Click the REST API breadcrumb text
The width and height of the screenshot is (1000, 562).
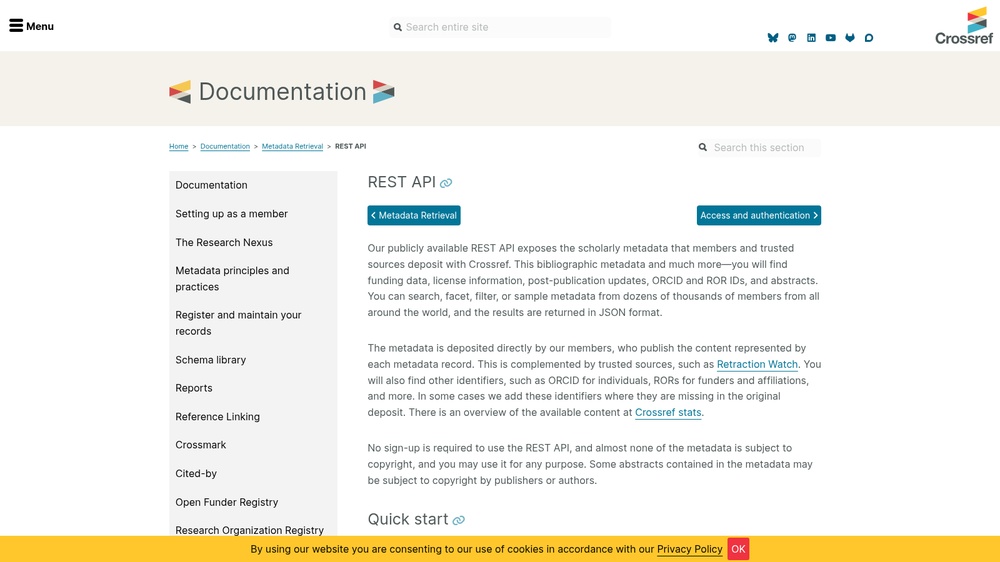(x=350, y=146)
